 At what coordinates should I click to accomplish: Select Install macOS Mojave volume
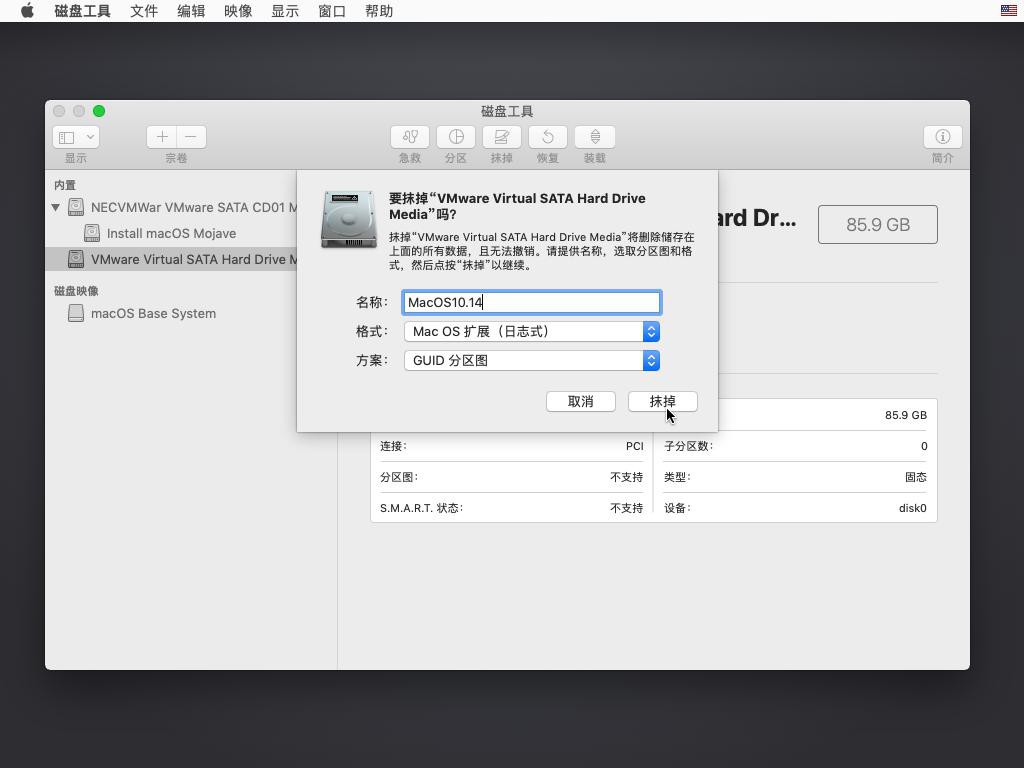171,233
